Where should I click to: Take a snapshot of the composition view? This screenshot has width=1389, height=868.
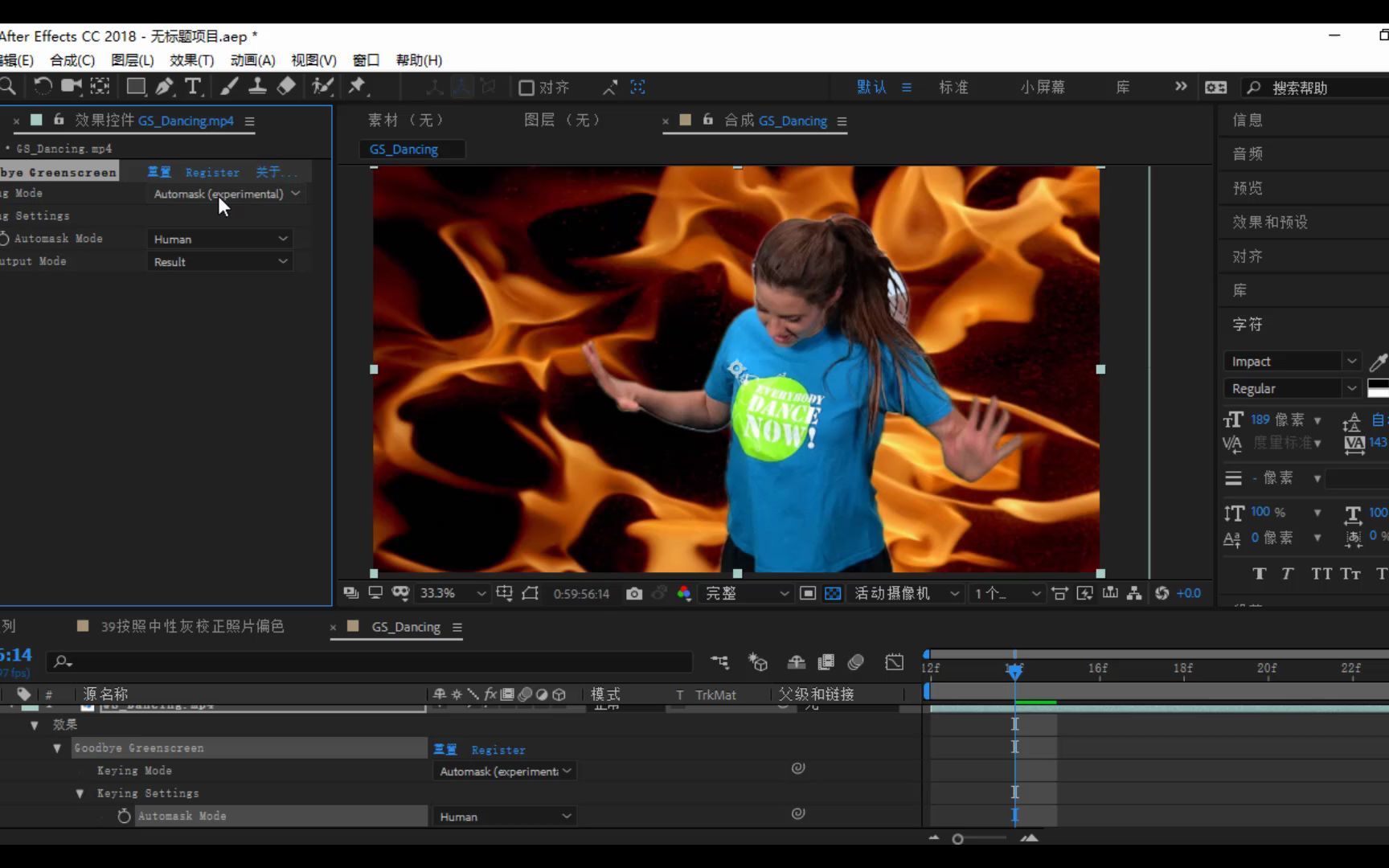point(633,593)
